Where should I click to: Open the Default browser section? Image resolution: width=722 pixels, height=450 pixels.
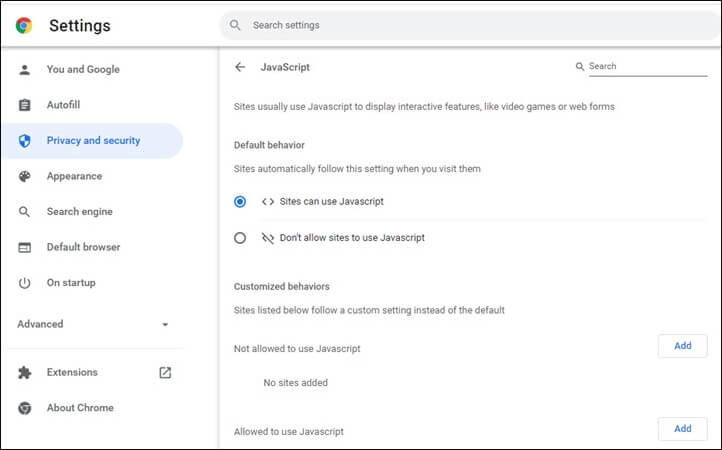coord(83,247)
